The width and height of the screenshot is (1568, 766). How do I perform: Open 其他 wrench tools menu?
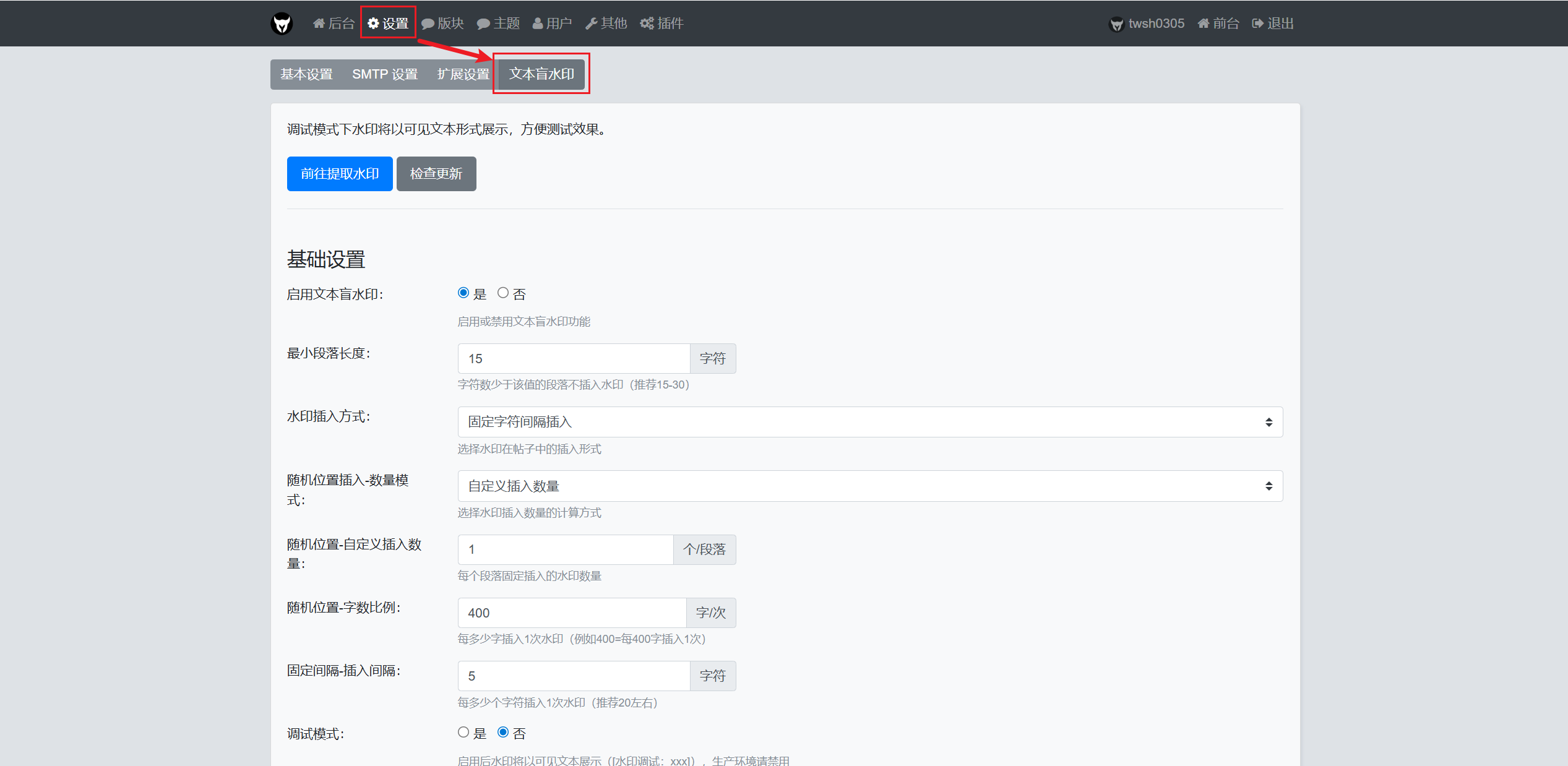coord(606,24)
